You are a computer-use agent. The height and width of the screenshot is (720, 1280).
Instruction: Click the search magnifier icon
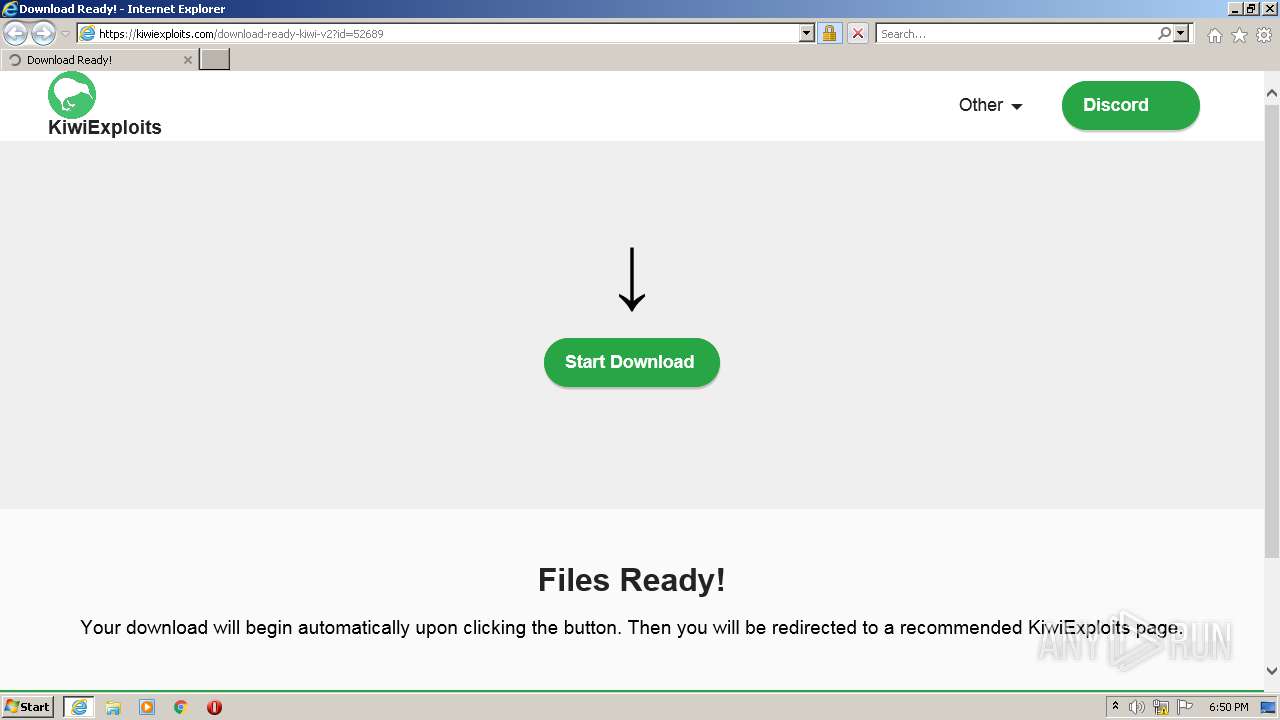pyautogui.click(x=1164, y=33)
